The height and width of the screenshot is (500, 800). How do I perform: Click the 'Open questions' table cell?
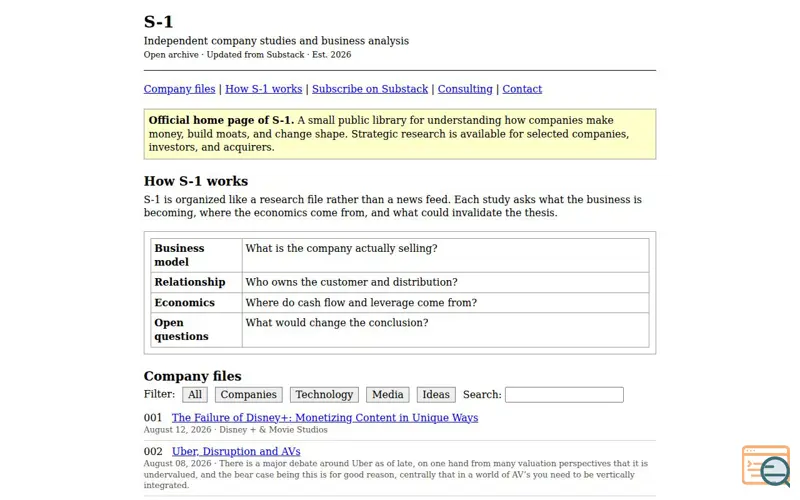[196, 330]
